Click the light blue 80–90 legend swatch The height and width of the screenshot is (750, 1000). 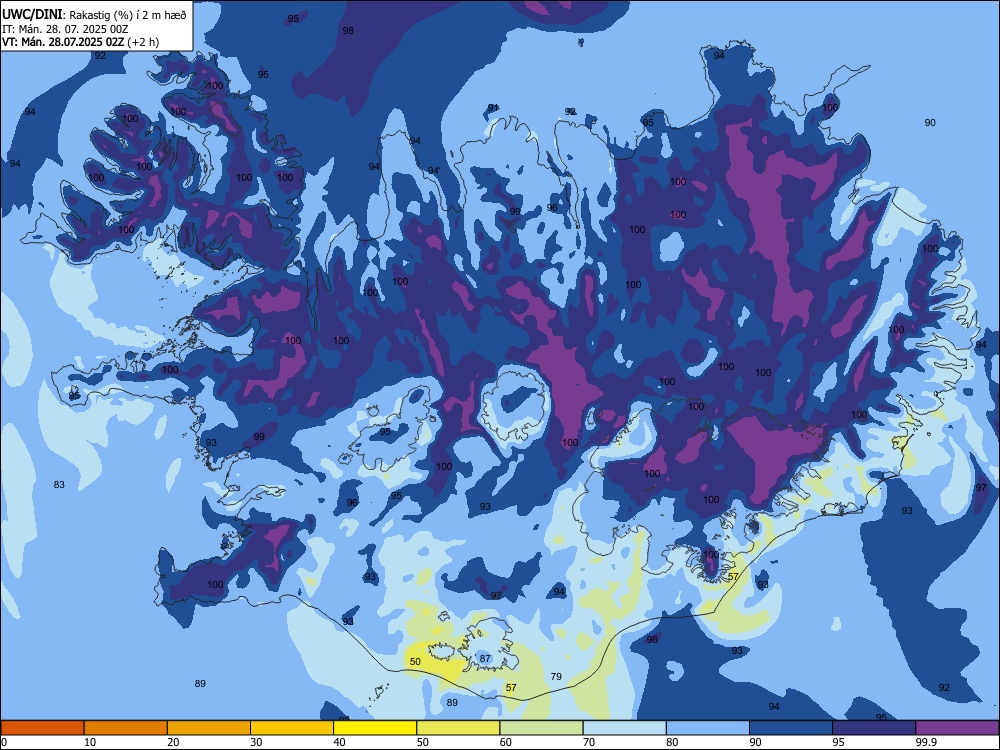[x=708, y=728]
